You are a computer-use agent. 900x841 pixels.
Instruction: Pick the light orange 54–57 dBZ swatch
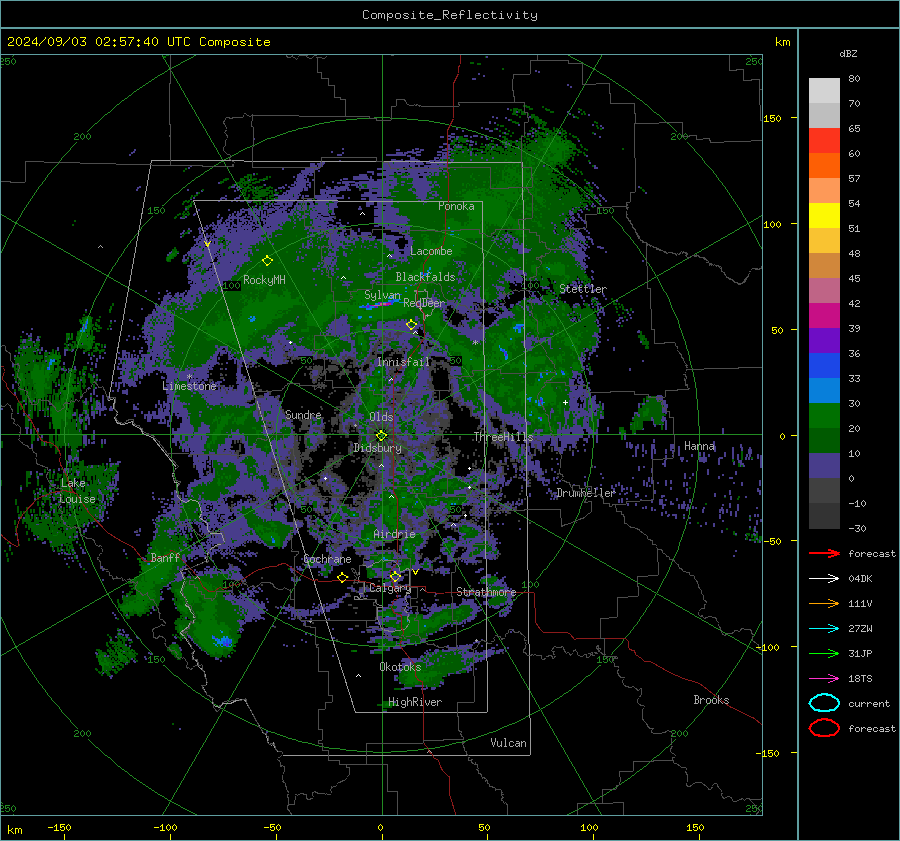(824, 191)
